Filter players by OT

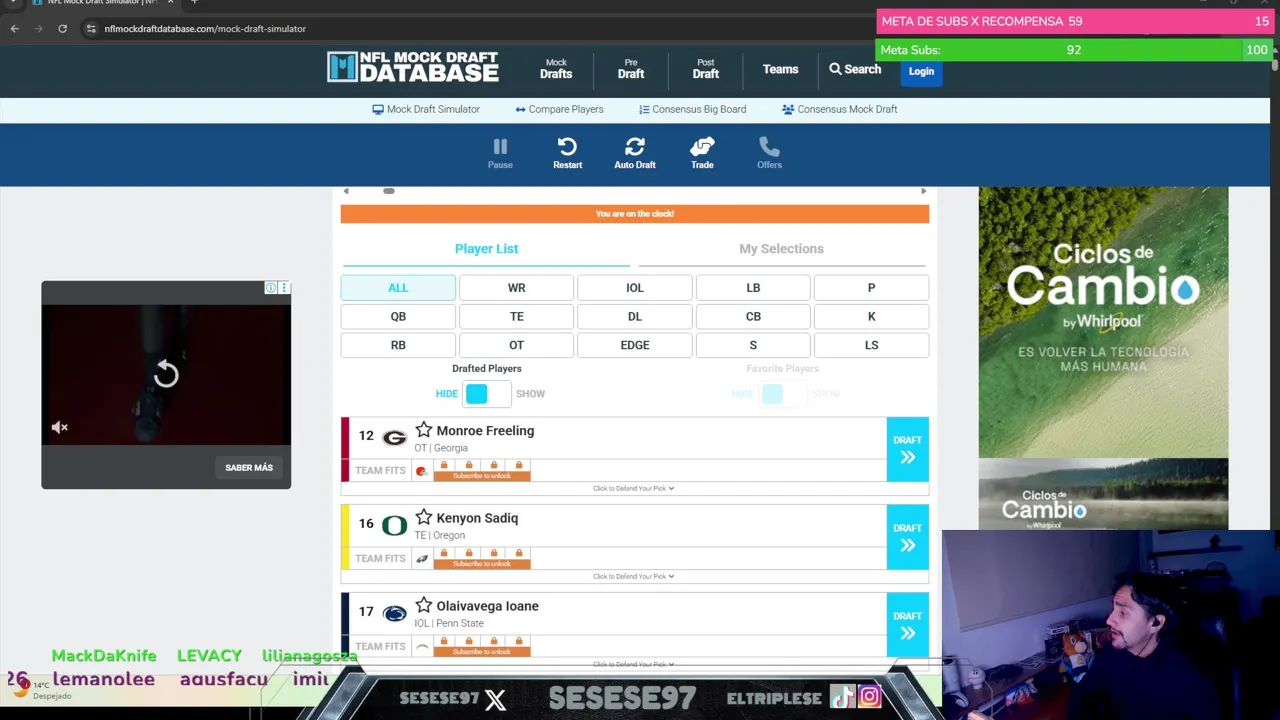(x=516, y=345)
